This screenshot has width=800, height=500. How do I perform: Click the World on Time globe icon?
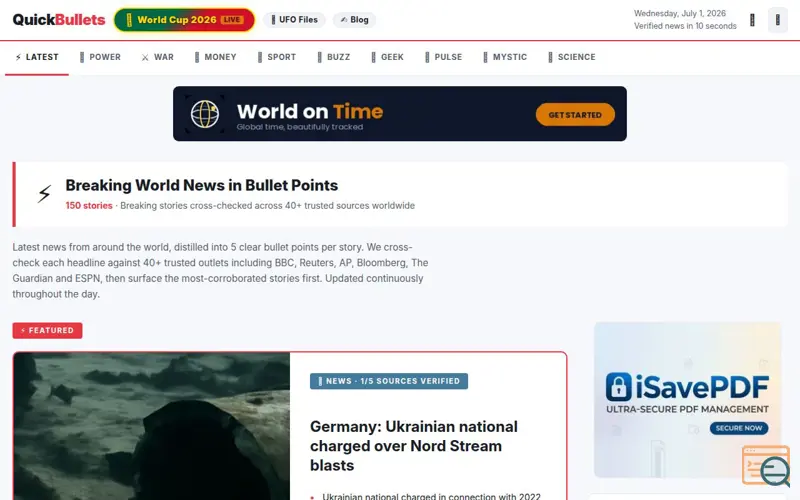[x=205, y=114]
